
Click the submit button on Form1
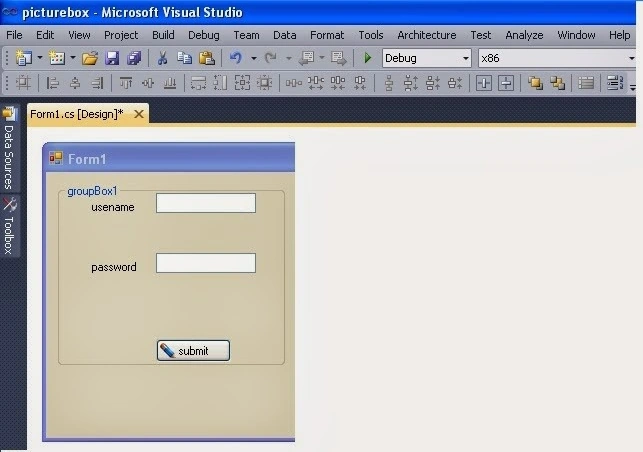click(193, 351)
